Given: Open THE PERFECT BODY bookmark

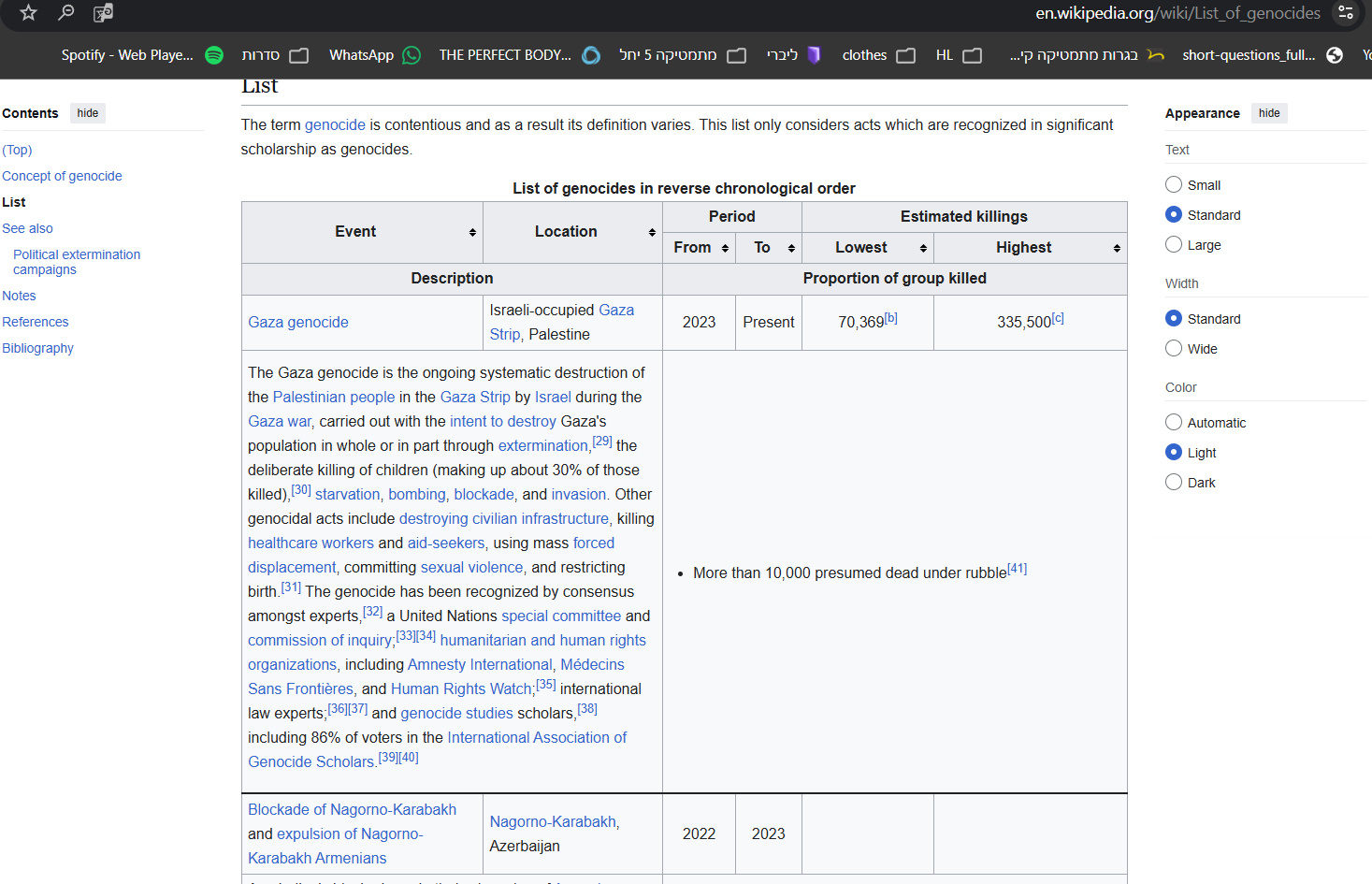Looking at the screenshot, I should pyautogui.click(x=520, y=55).
